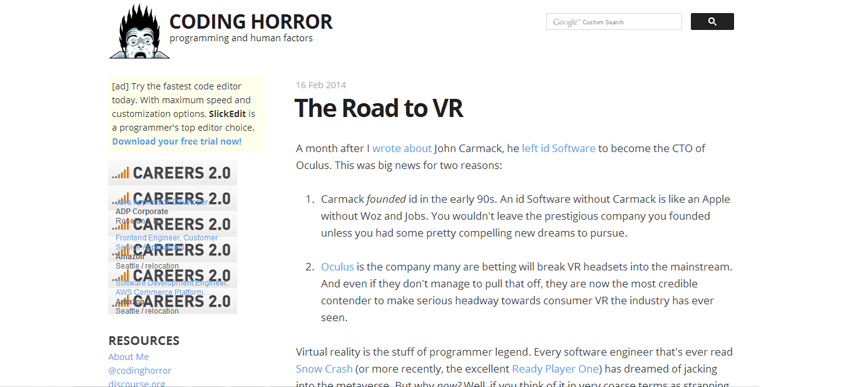Screen dimensions: 843x387
Task: Open The Road to VR article title
Action: pyautogui.click(x=379, y=108)
